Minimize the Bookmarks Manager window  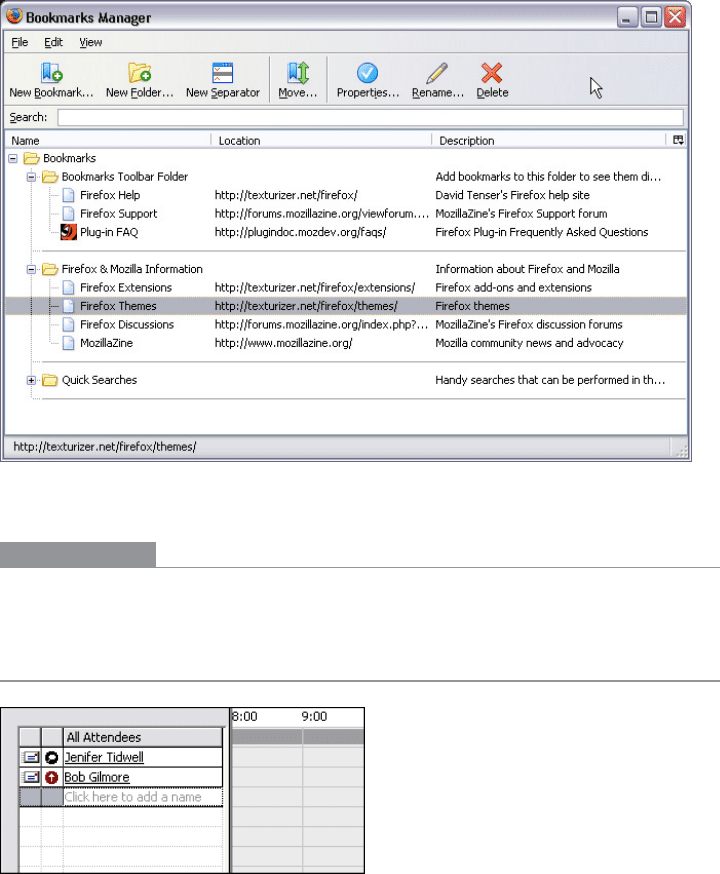(x=626, y=17)
